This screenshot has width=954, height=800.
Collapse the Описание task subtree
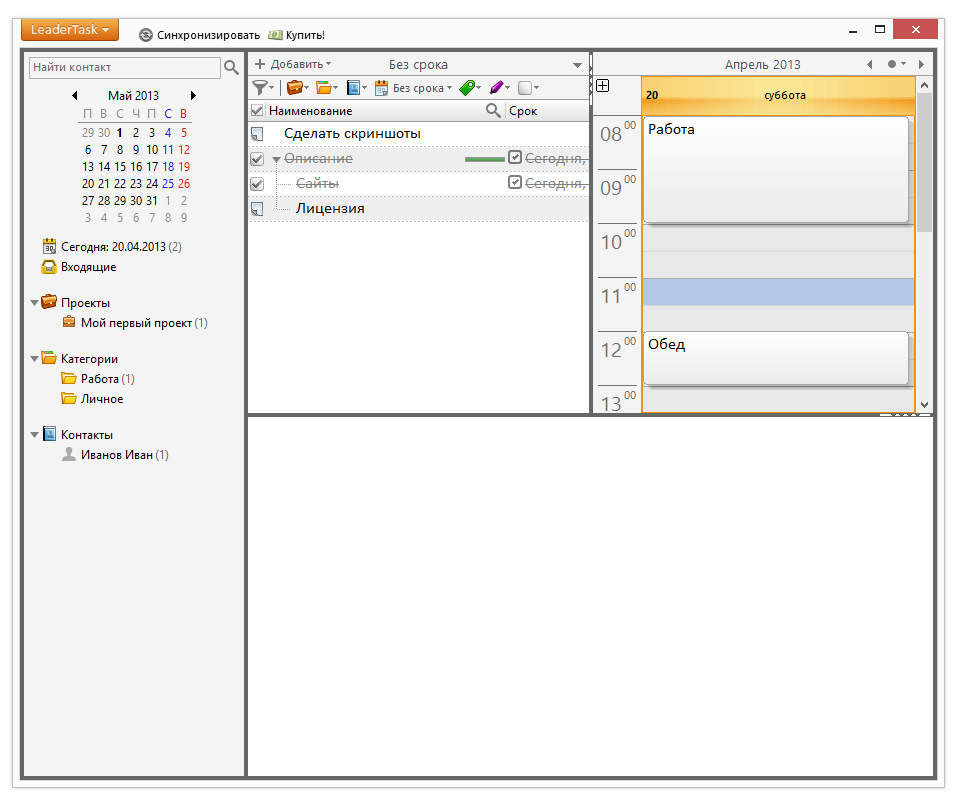pyautogui.click(x=276, y=159)
